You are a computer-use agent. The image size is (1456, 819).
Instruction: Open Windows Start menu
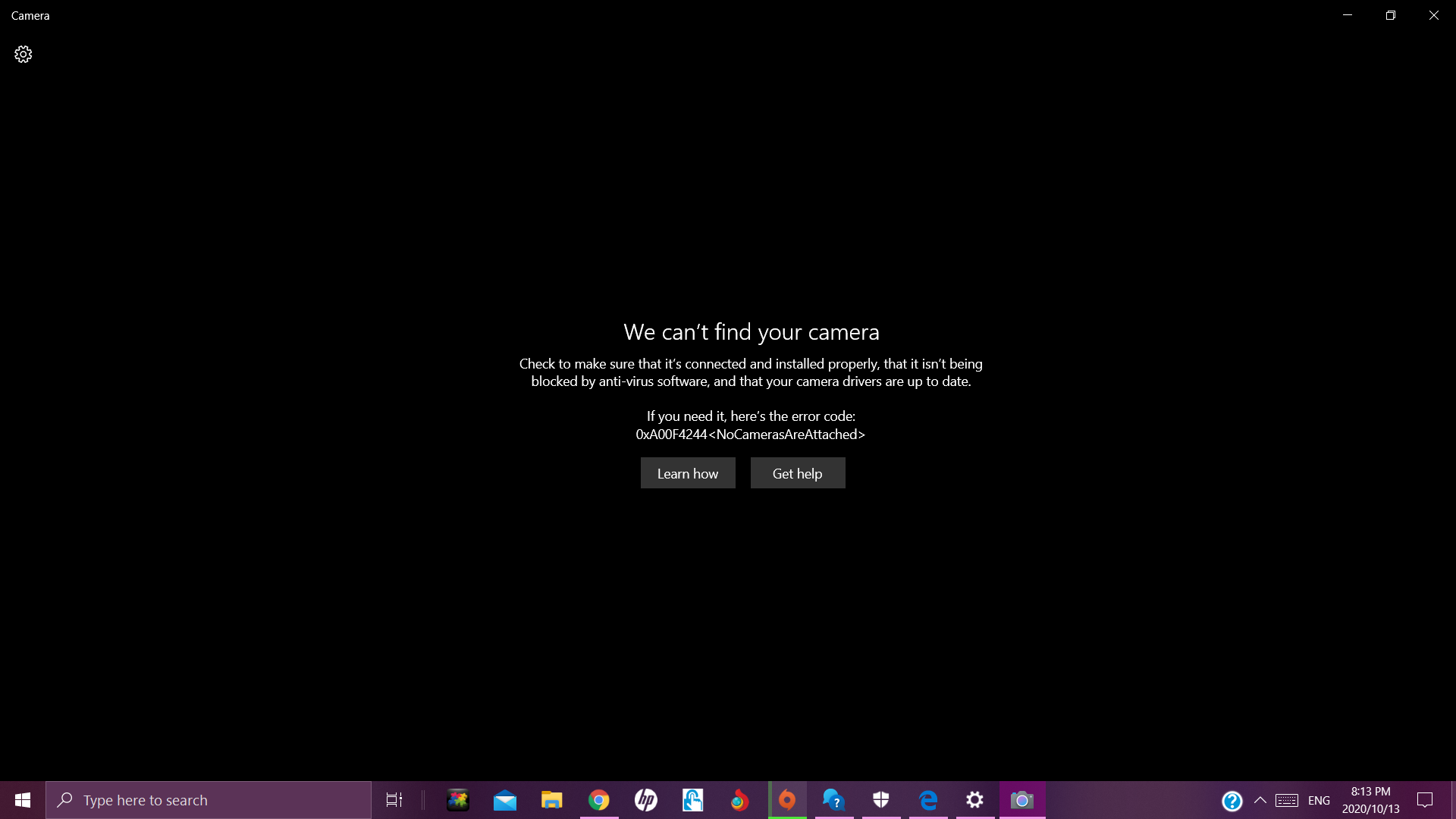point(22,799)
